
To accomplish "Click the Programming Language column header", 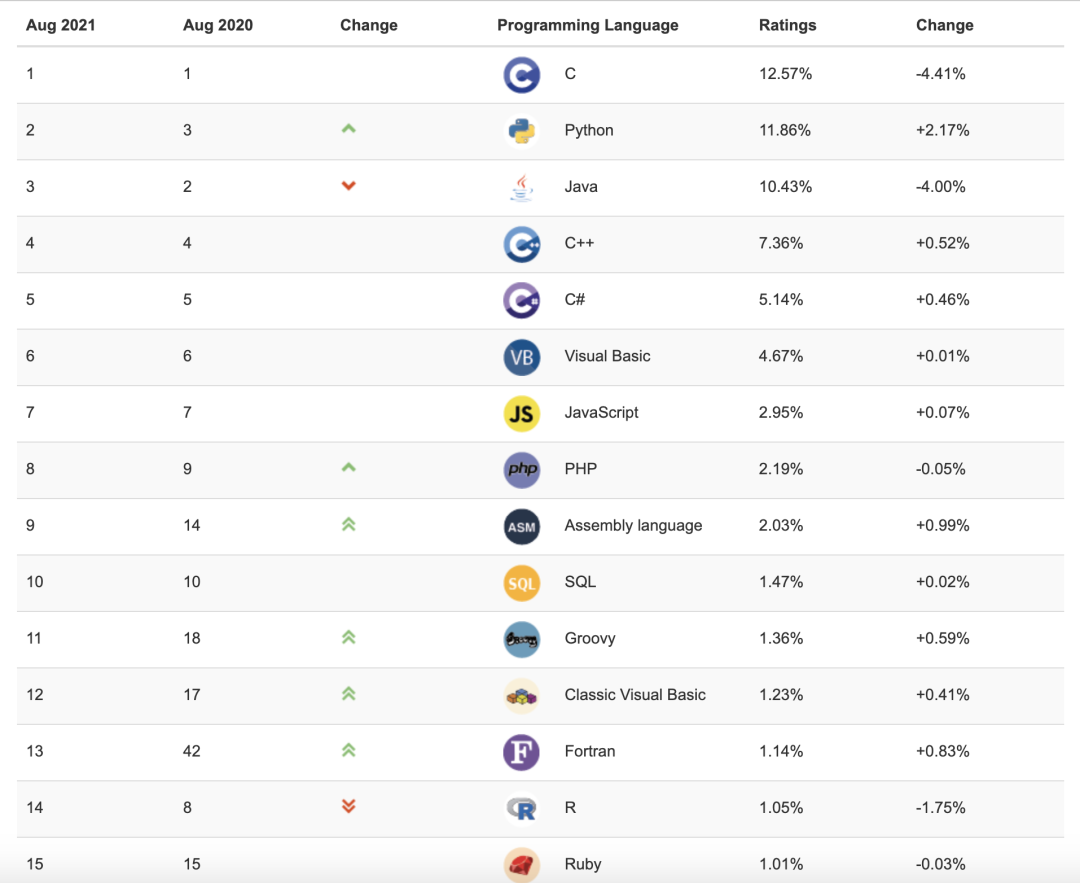I will 587,25.
